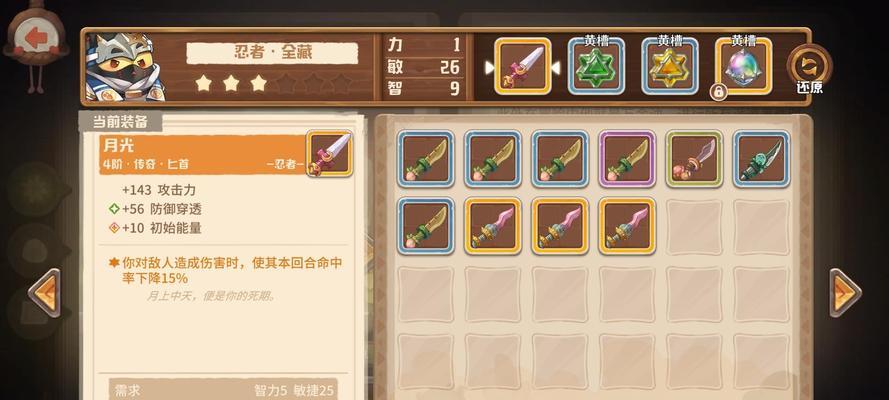The width and height of the screenshot is (889, 400).
Task: Open the green hexagram gem slot
Action: [596, 66]
